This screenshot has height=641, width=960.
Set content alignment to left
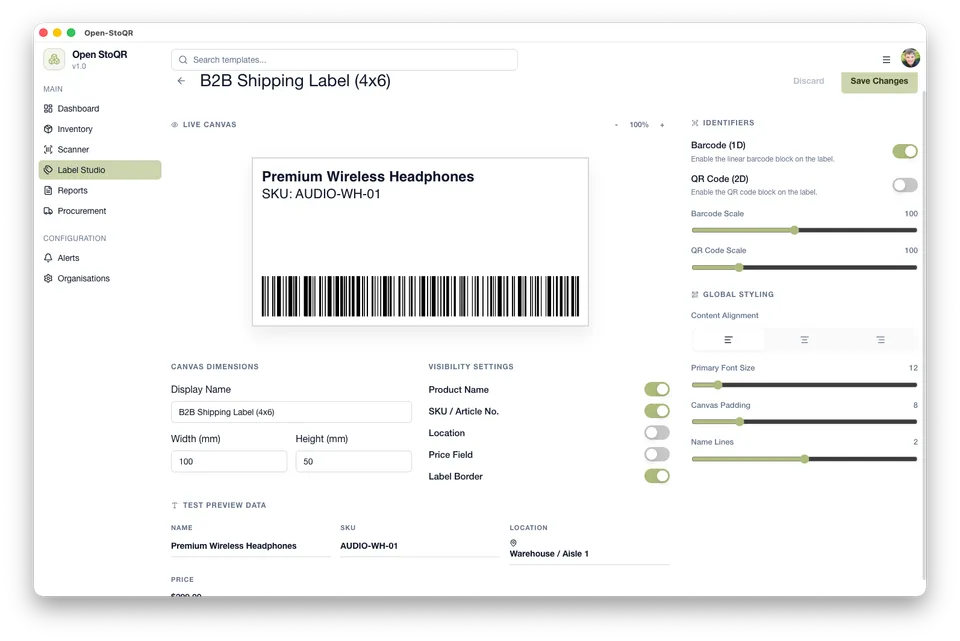[x=728, y=340]
